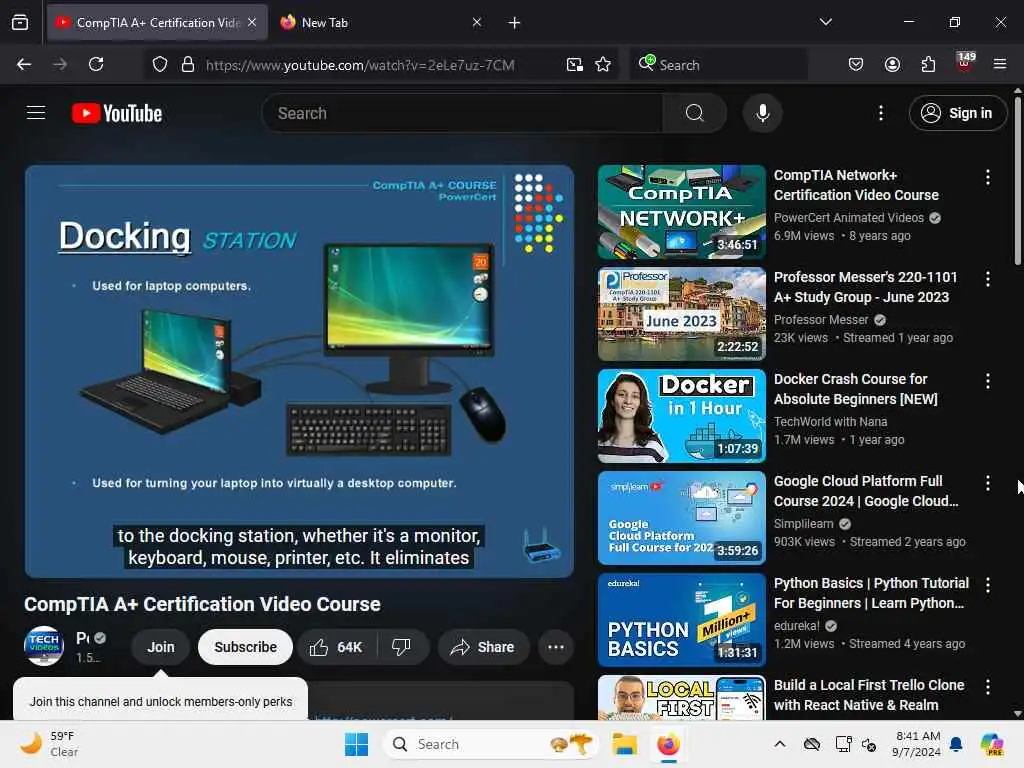The width and height of the screenshot is (1024, 768).
Task: Go back in Firefox
Action: [24, 64]
